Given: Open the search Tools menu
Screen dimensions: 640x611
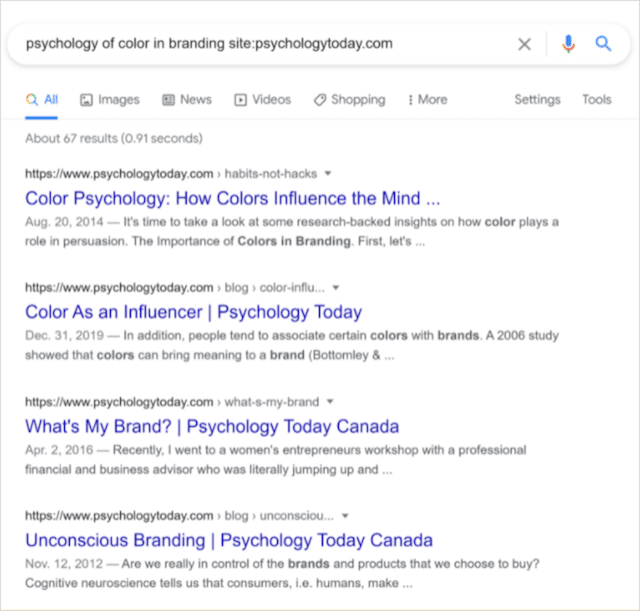Looking at the screenshot, I should (x=597, y=100).
